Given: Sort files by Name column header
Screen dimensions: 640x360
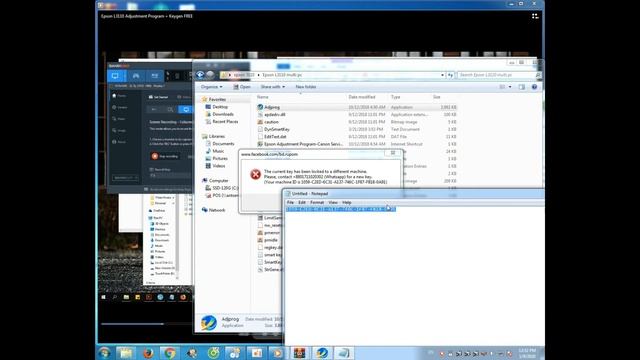Looking at the screenshot, I should [x=263, y=97].
